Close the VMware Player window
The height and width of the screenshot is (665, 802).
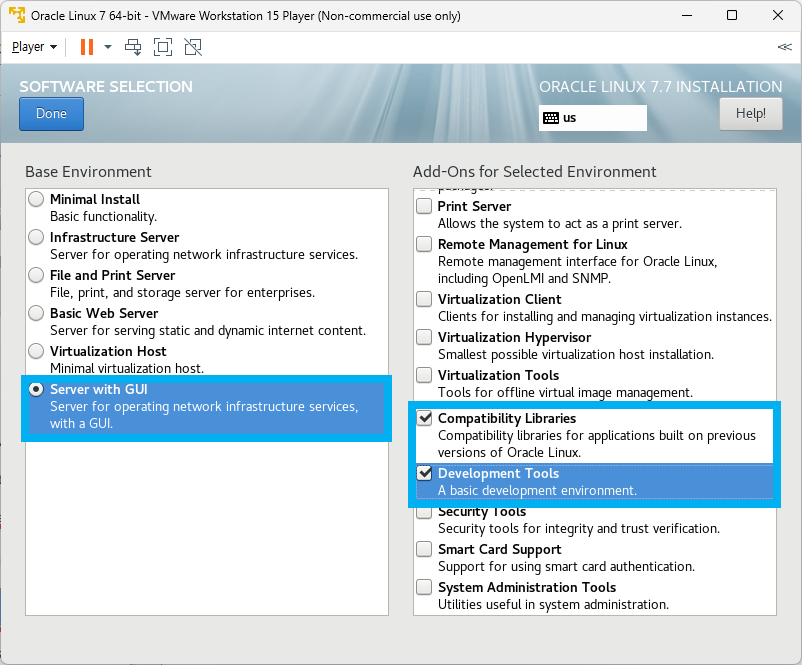(x=778, y=15)
